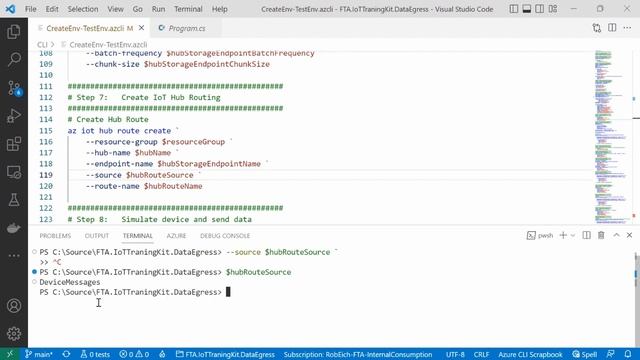The height and width of the screenshot is (360, 640).
Task: Select the CreateEnv-TestEnv.azcli editor tab
Action: 89,28
